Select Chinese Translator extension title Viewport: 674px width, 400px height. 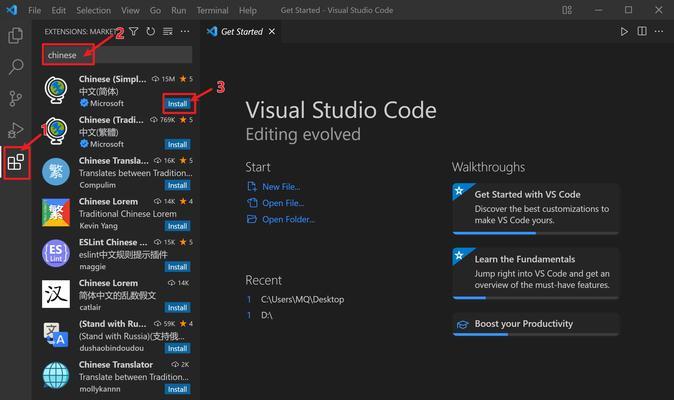[x=116, y=364]
